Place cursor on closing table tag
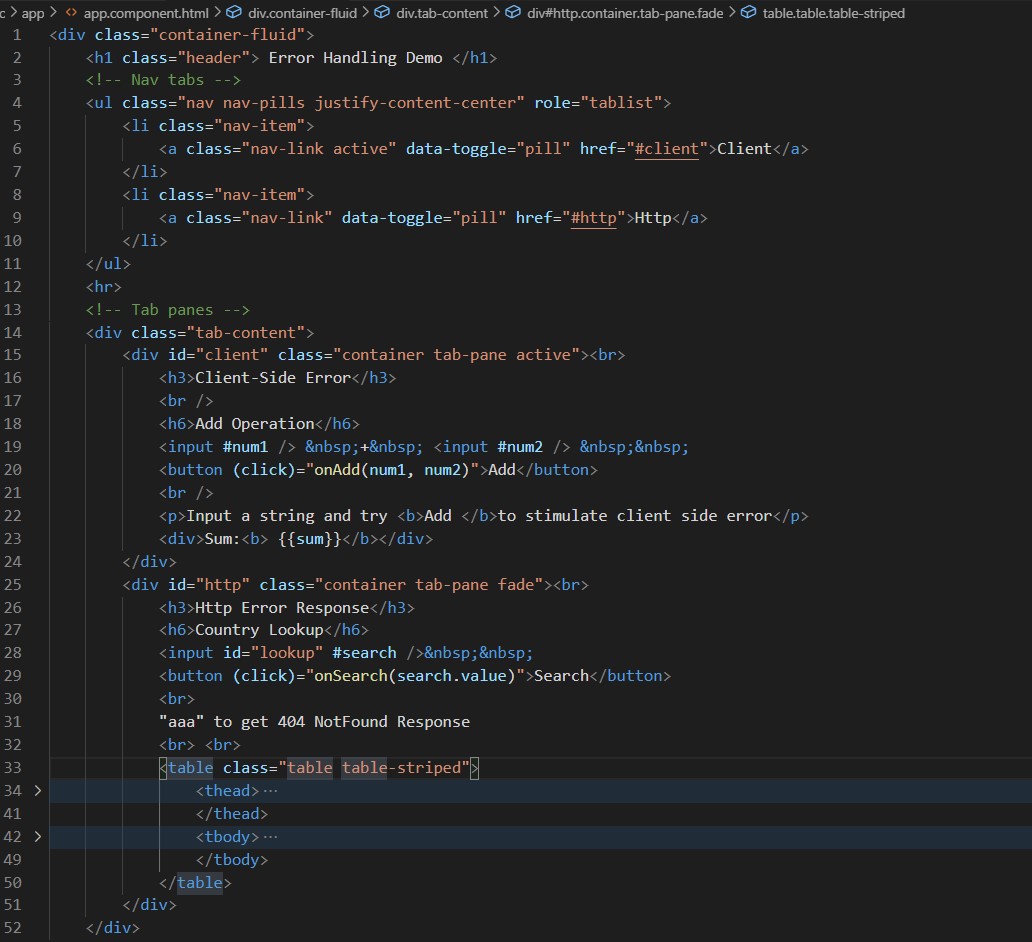The image size is (1032, 942). [x=198, y=883]
